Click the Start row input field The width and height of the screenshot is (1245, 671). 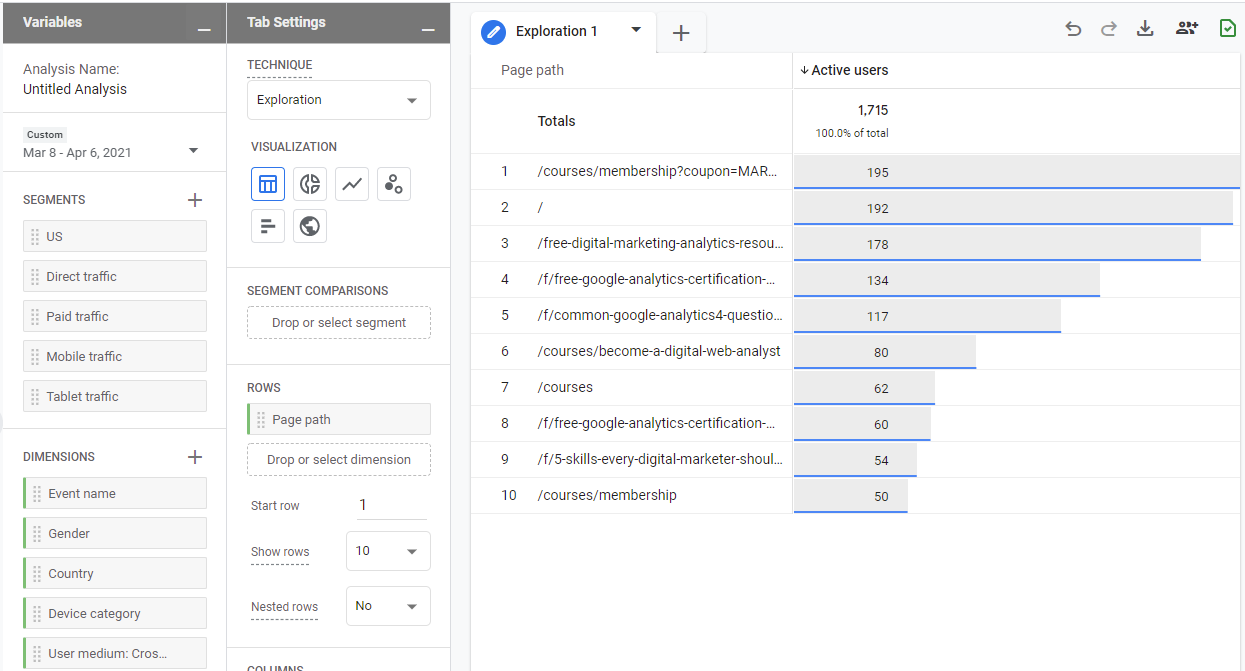pos(391,505)
